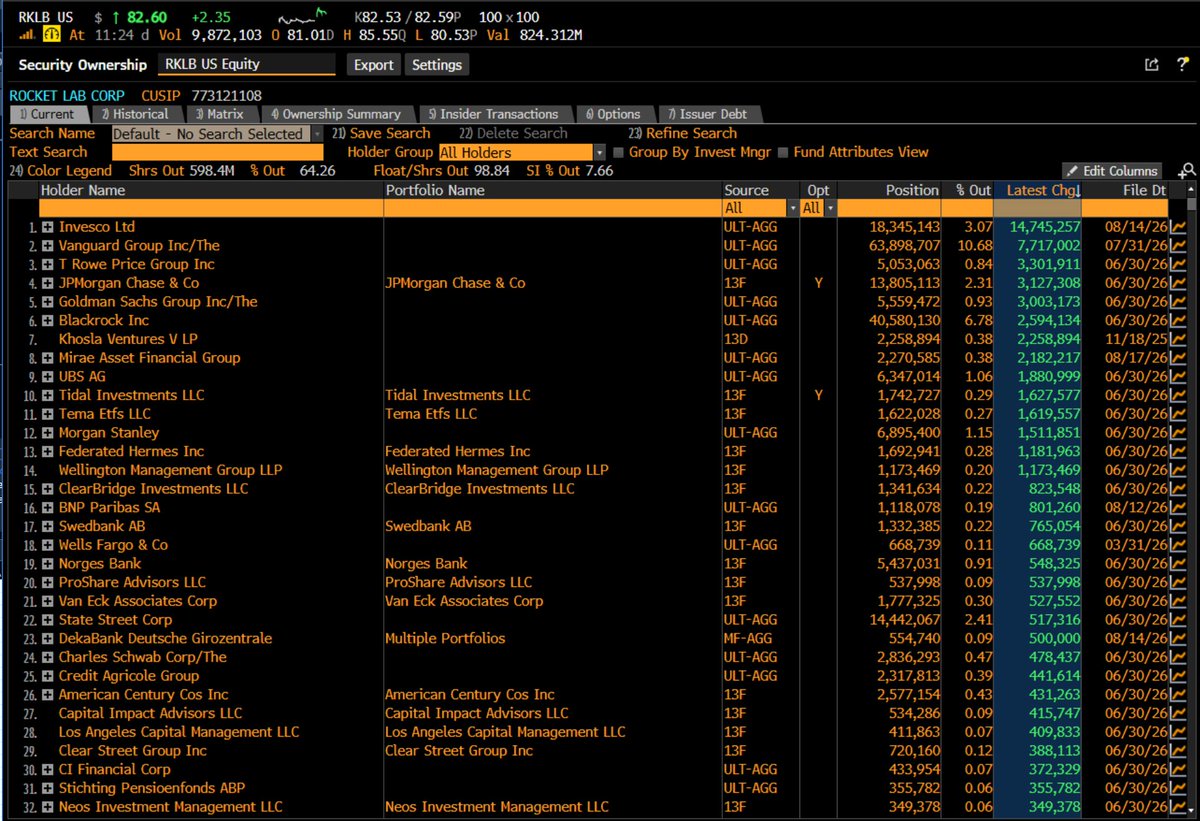Open chart icon on Tidal Investments row

(1178, 395)
